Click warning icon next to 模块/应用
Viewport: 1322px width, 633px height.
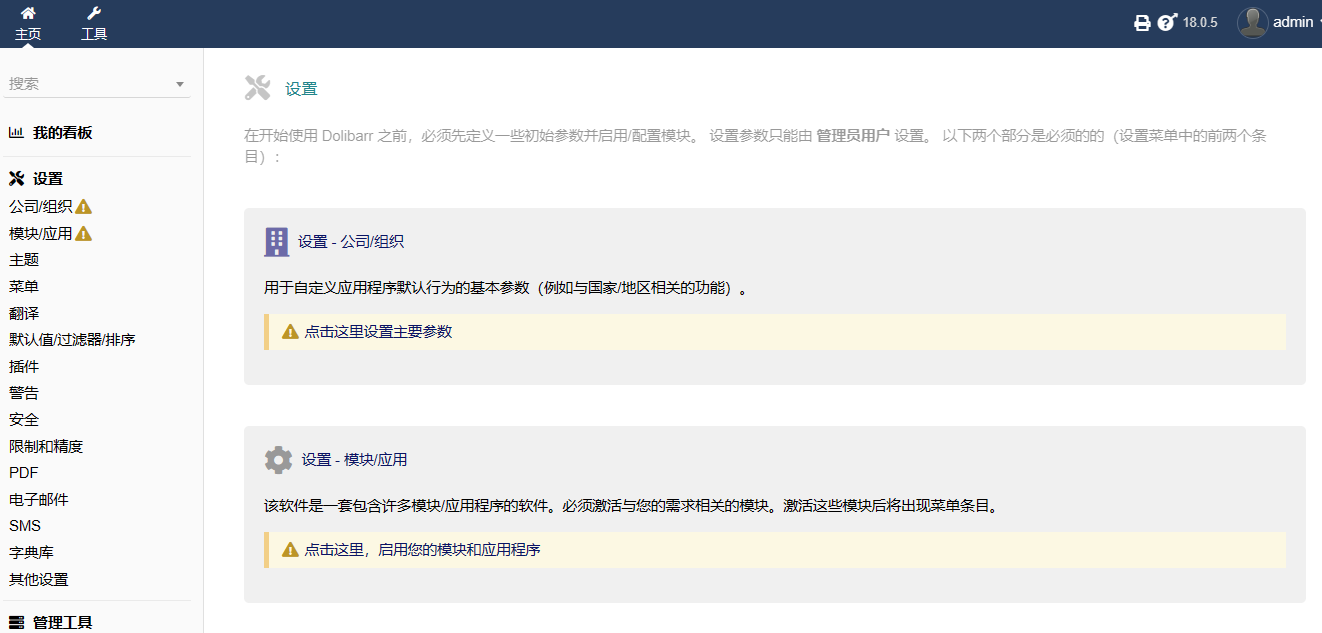point(84,234)
